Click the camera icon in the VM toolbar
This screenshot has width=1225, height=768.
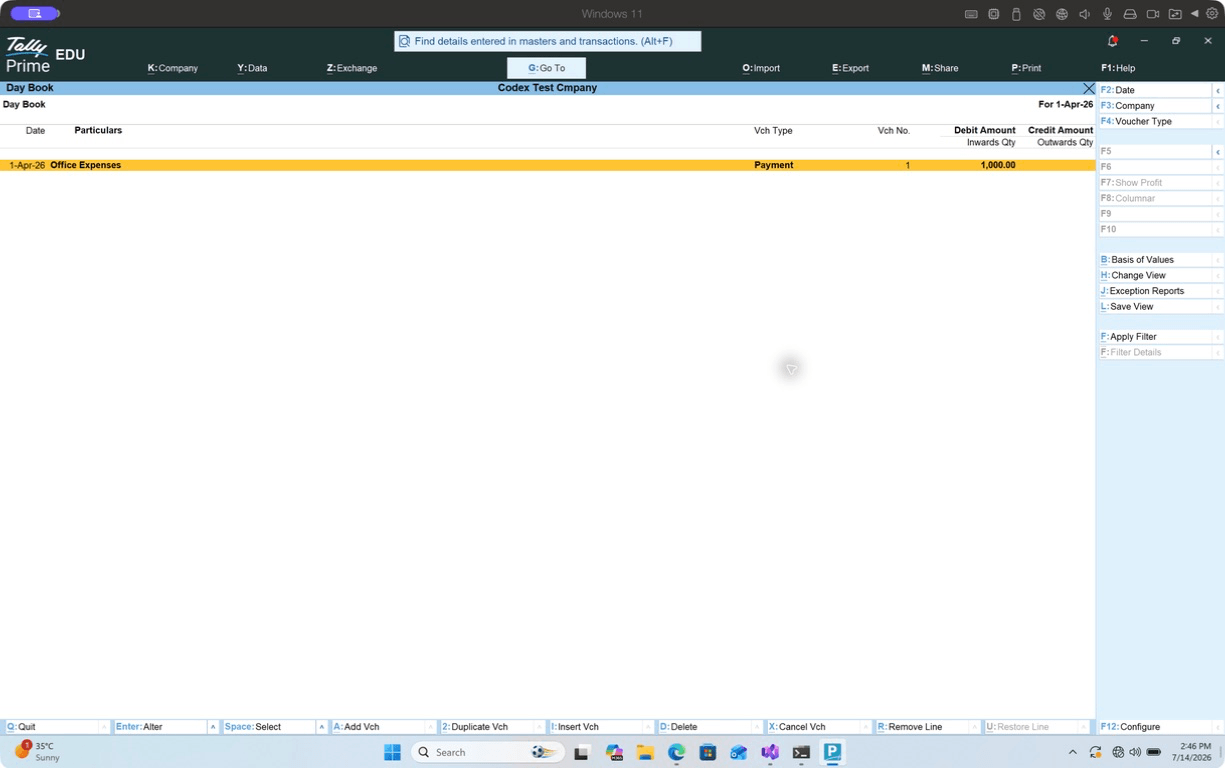click(1152, 14)
